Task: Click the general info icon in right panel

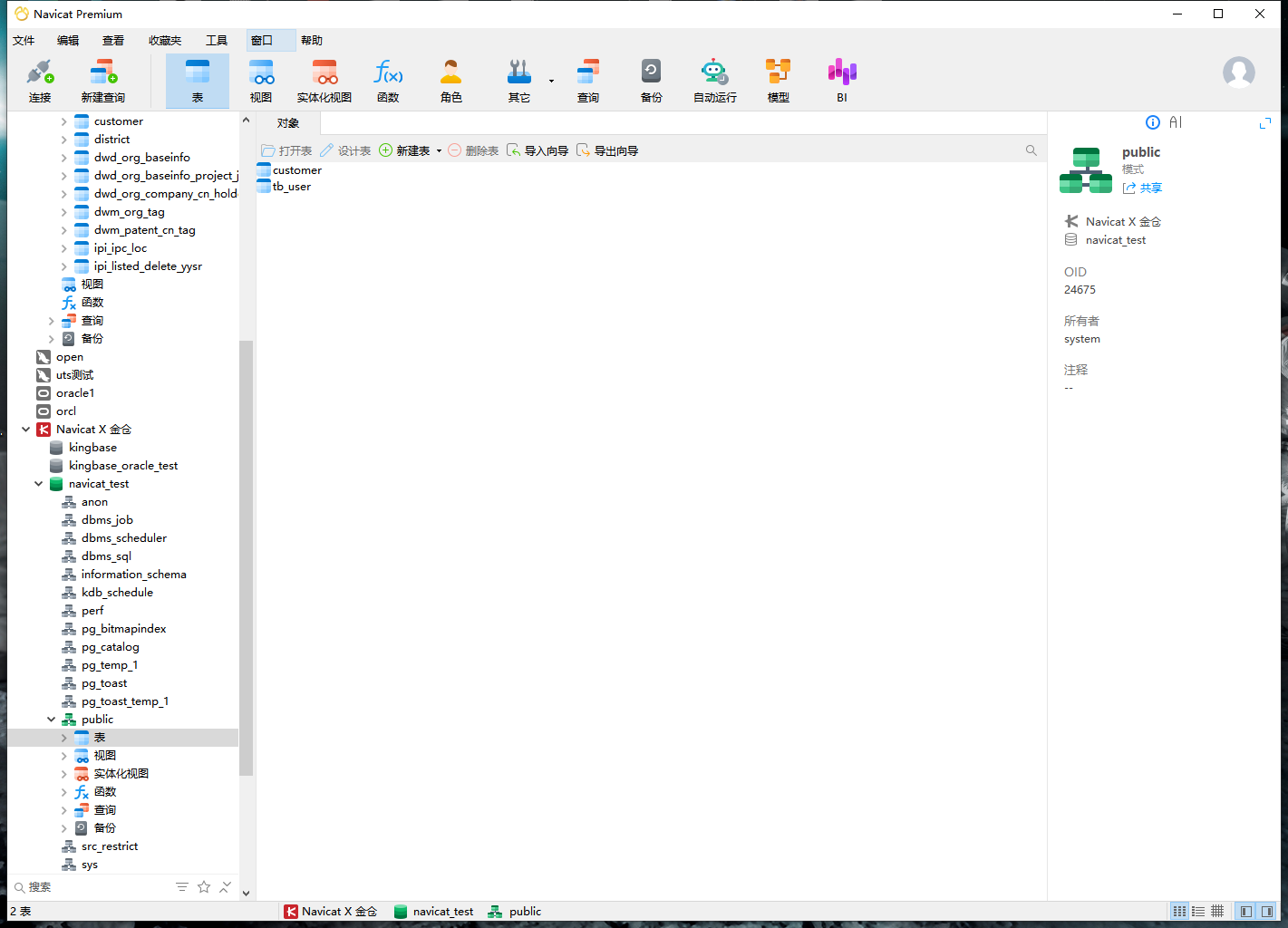Action: point(1153,122)
